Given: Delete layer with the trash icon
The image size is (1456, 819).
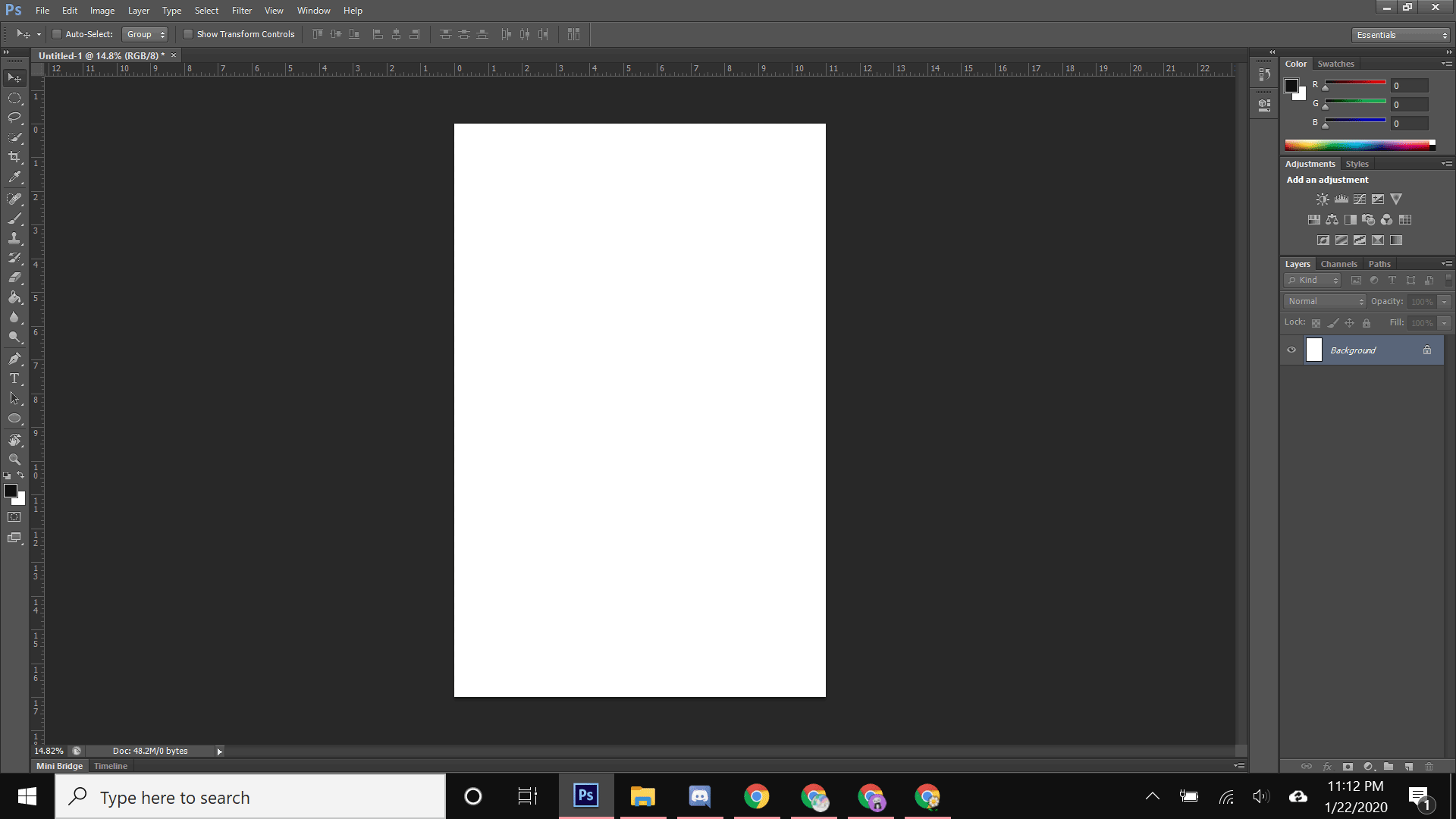Looking at the screenshot, I should coord(1429,767).
